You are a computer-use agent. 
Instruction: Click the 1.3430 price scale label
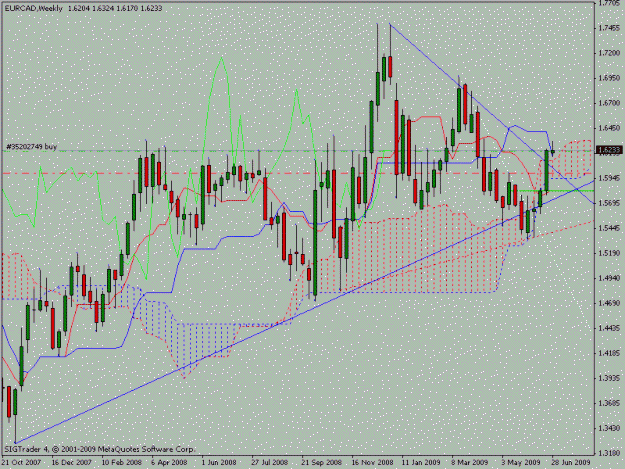pos(609,428)
